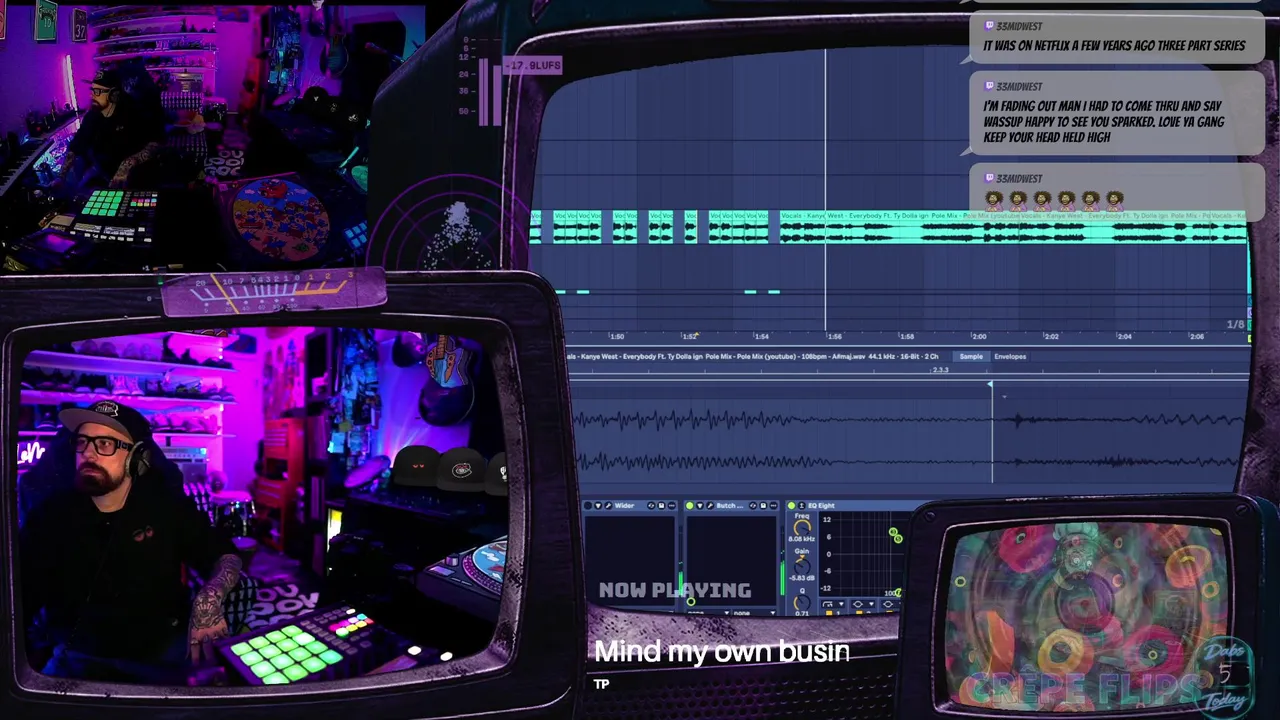Switch to the Sample tab
The height and width of the screenshot is (720, 1280).
970,356
